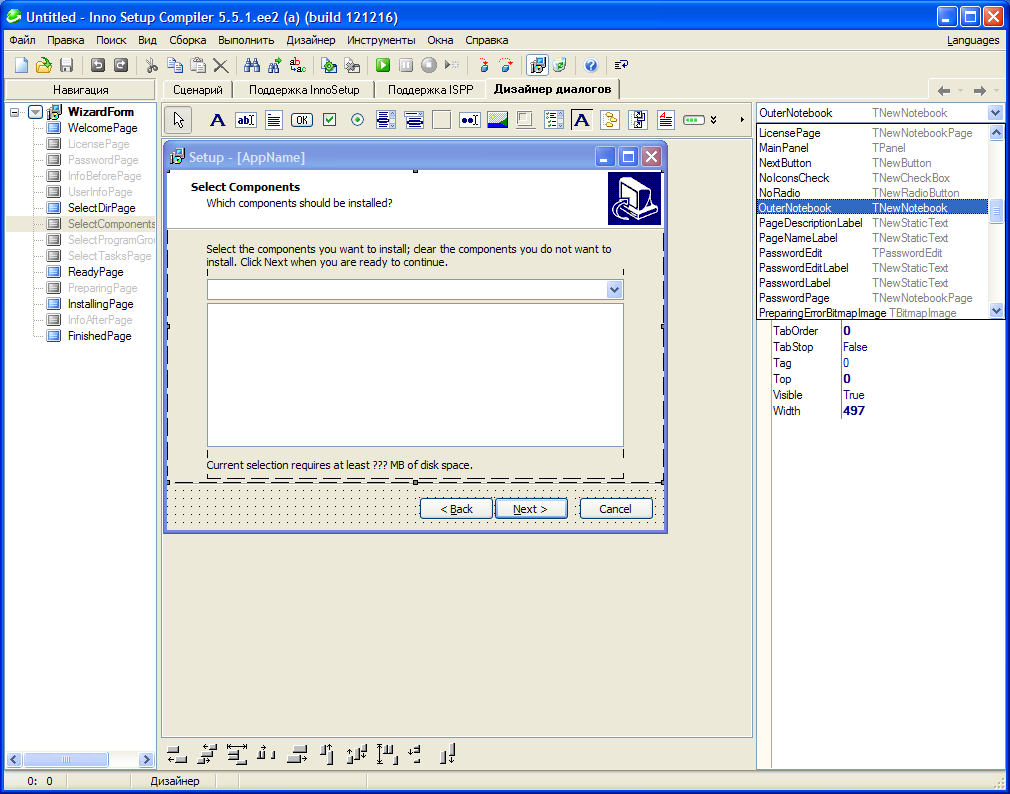Click the Next > button in the wizard
This screenshot has height=794, width=1010.
pos(531,509)
